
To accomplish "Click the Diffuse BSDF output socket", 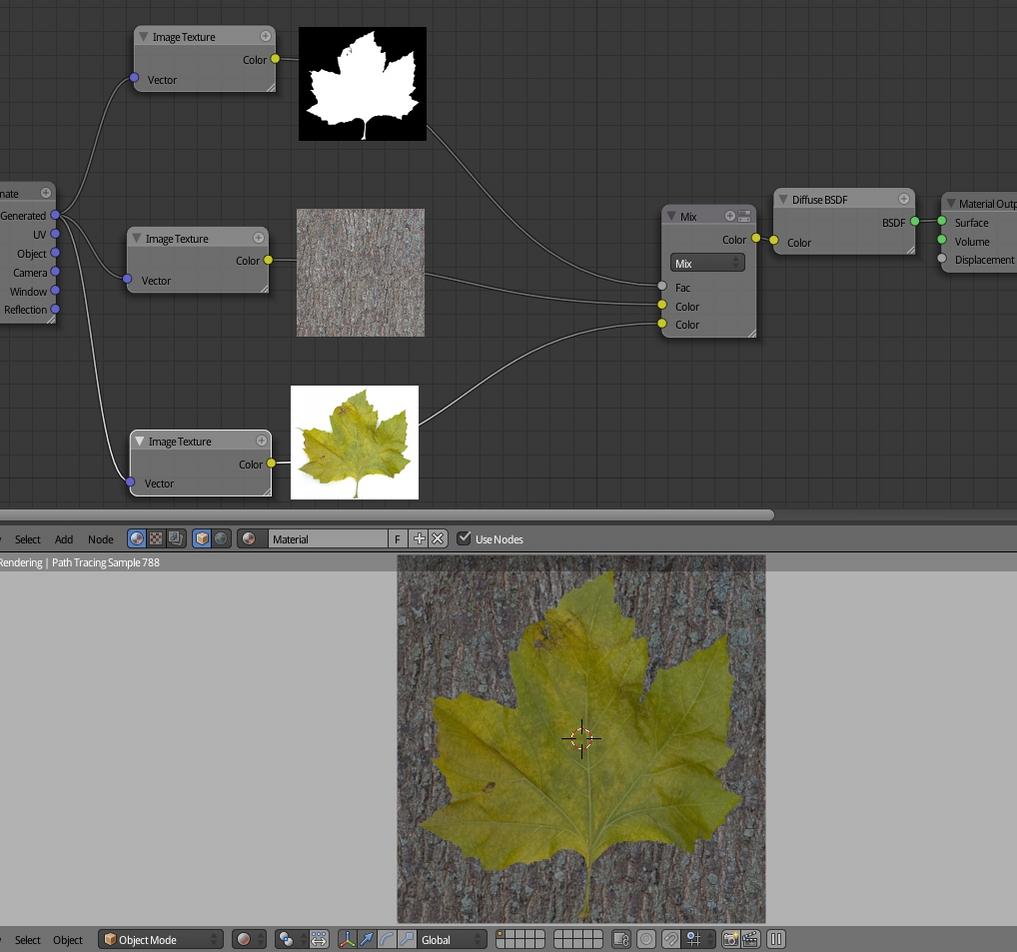I will [915, 221].
